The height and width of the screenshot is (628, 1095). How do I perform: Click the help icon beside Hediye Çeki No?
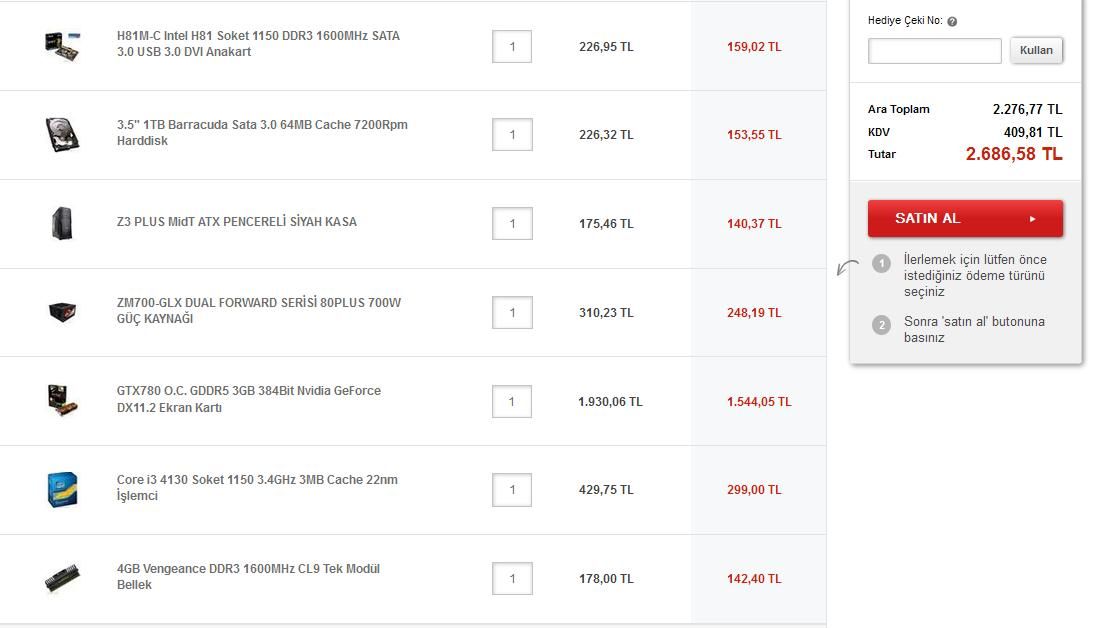pos(952,22)
